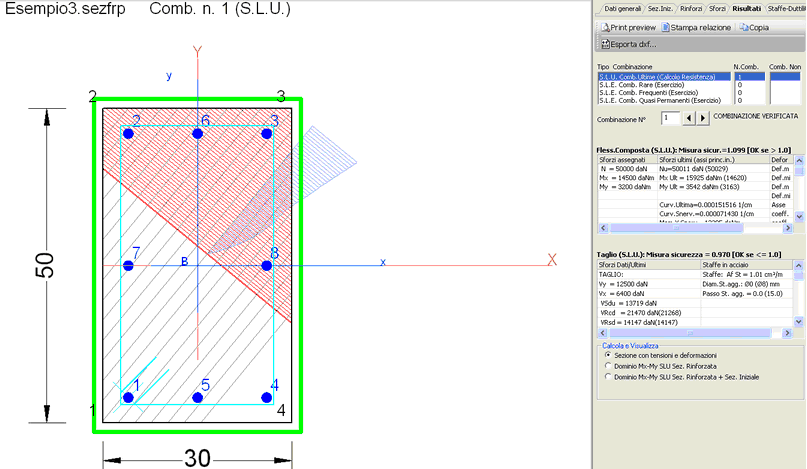Click the Combinazione N° input field

pyautogui.click(x=671, y=118)
